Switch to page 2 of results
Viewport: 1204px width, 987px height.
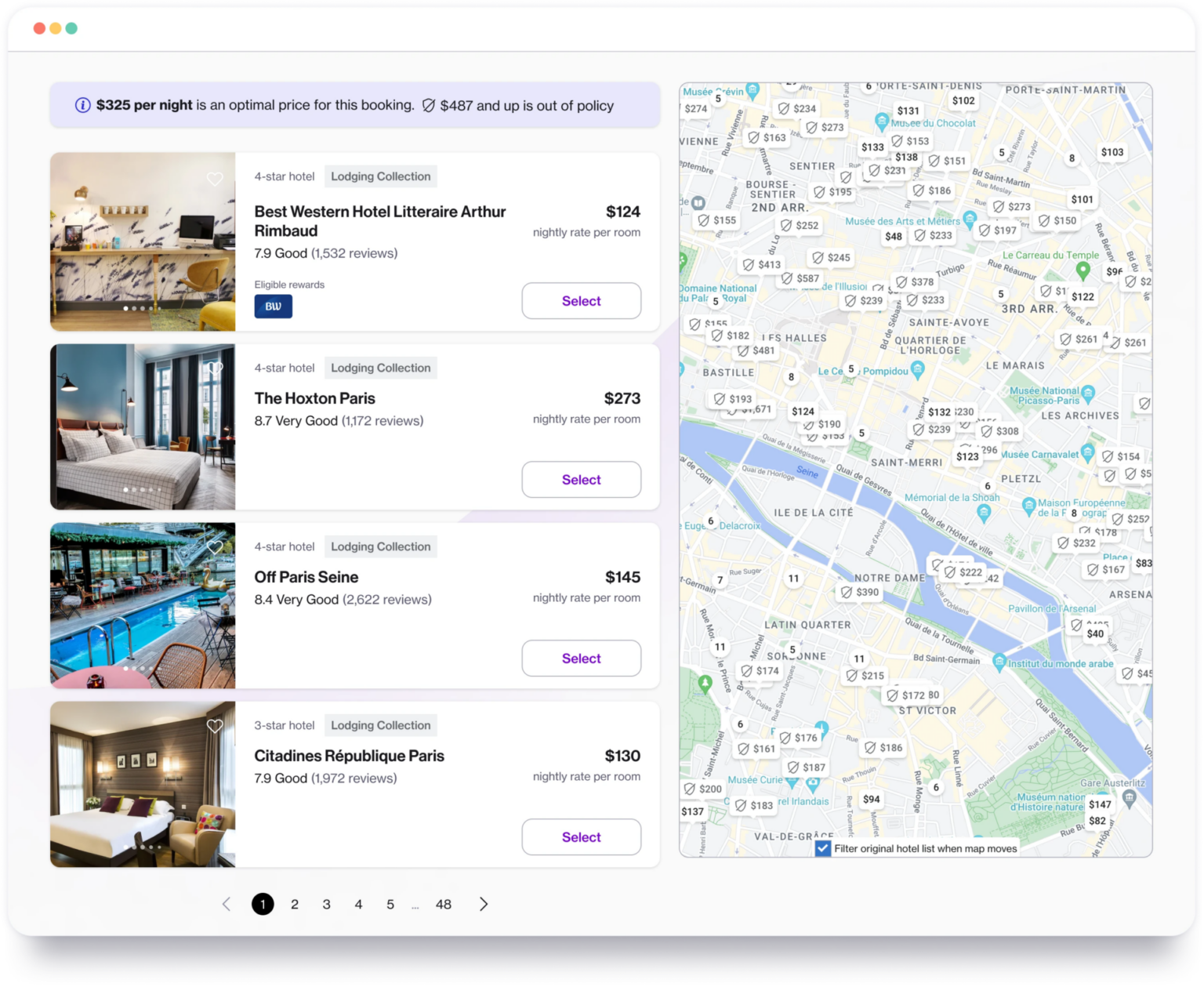coord(295,904)
